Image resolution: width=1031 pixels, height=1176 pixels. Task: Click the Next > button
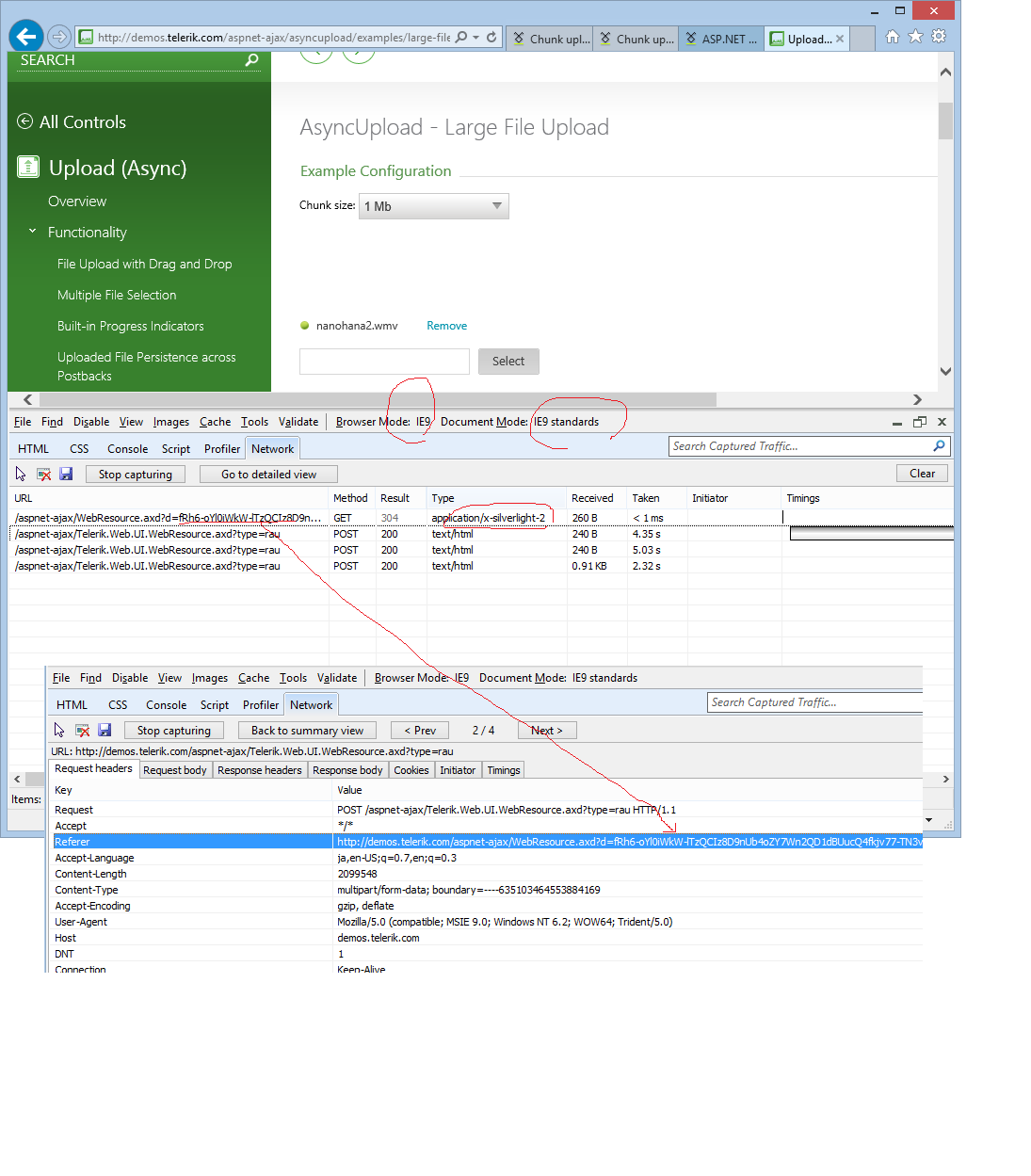[546, 731]
